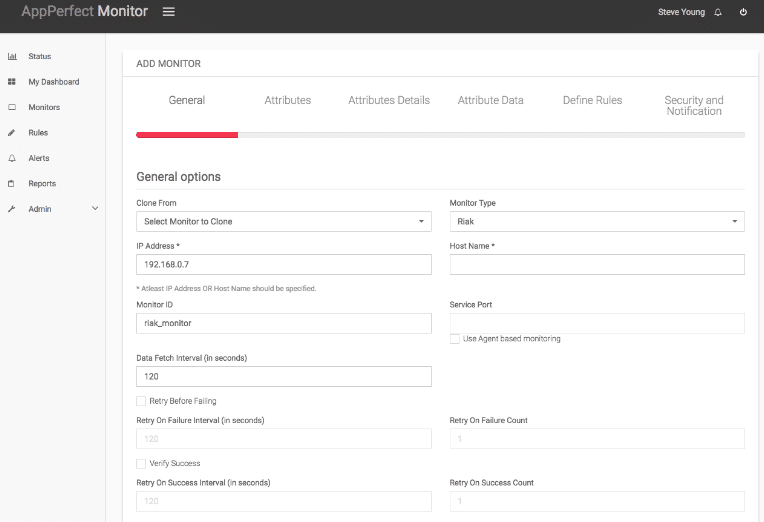Select the Define Rules tab

pos(592,100)
